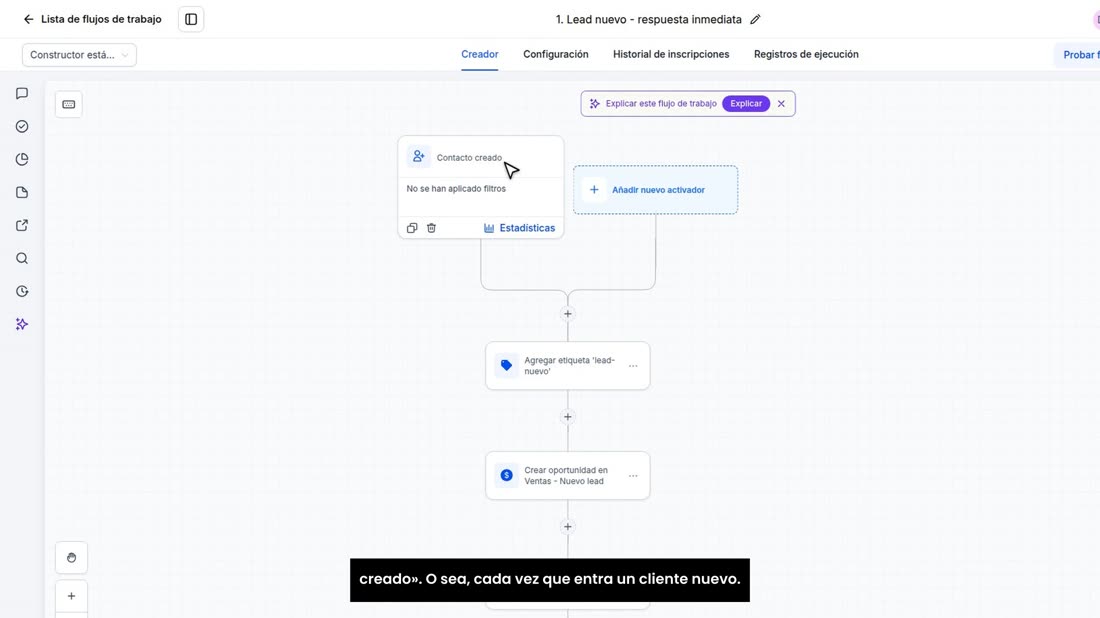Image resolution: width=1100 pixels, height=618 pixels.
Task: Add step between etiqueta and oportunidad actions
Action: pyautogui.click(x=568, y=417)
